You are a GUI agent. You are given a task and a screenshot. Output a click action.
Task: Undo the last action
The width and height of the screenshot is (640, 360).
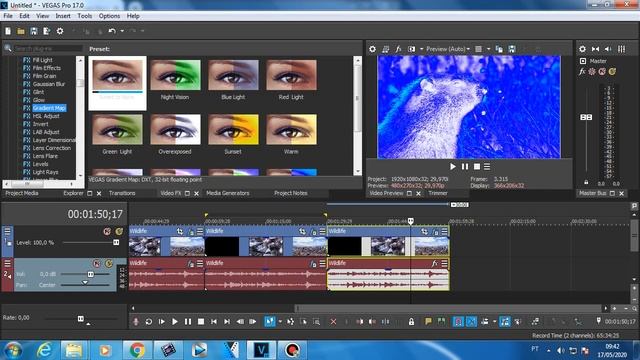[x=112, y=31]
